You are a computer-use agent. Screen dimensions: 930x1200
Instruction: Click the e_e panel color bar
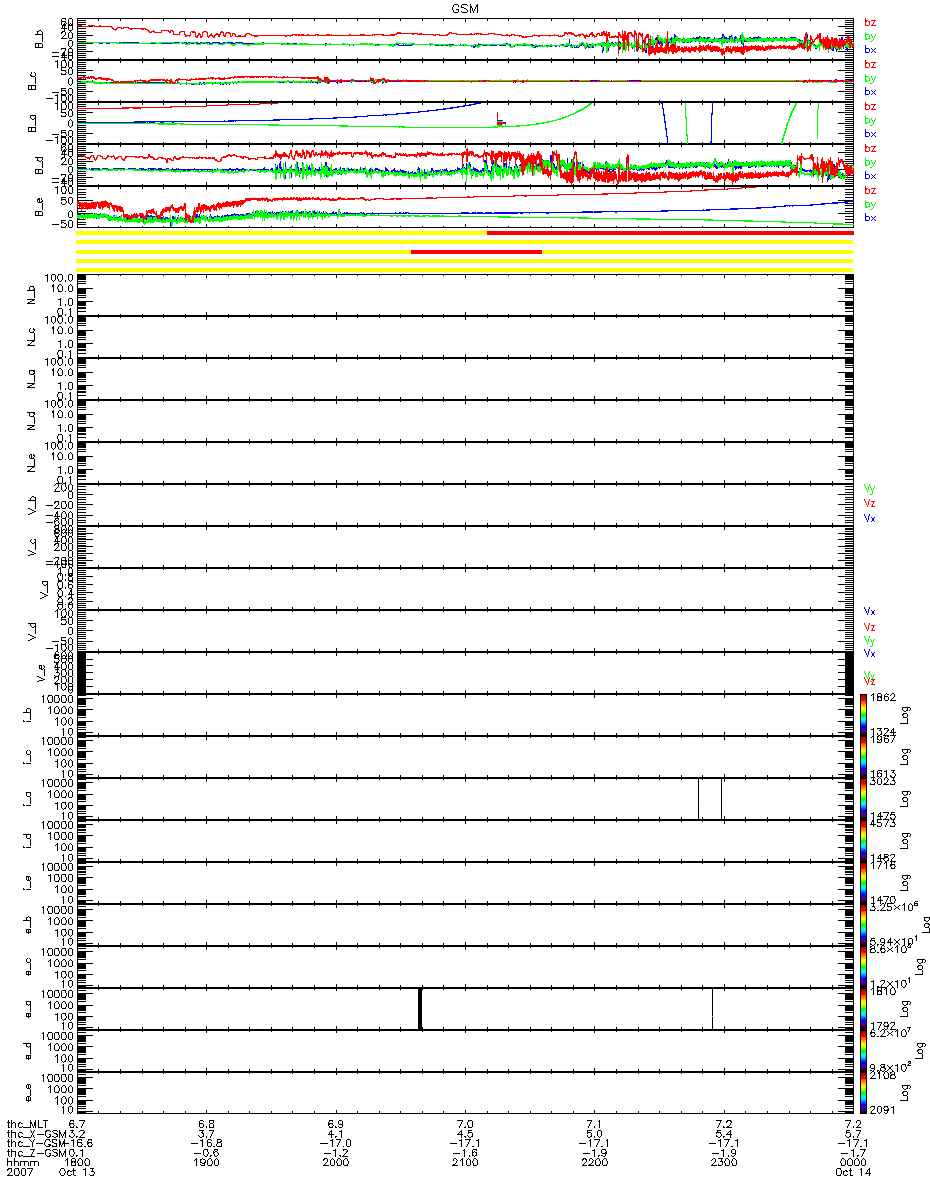(x=865, y=1093)
